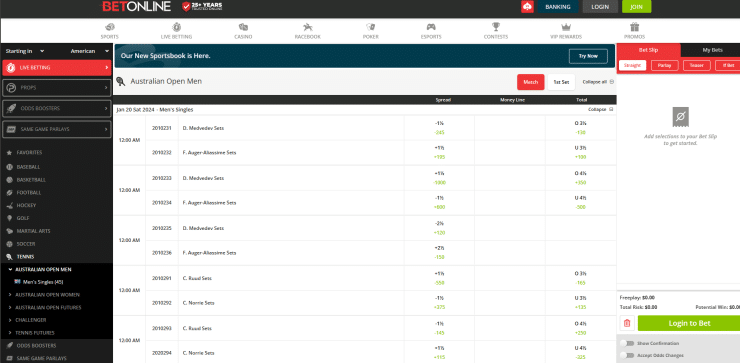Toggle Show Confirmation switch
The image size is (740, 363).
(626, 343)
